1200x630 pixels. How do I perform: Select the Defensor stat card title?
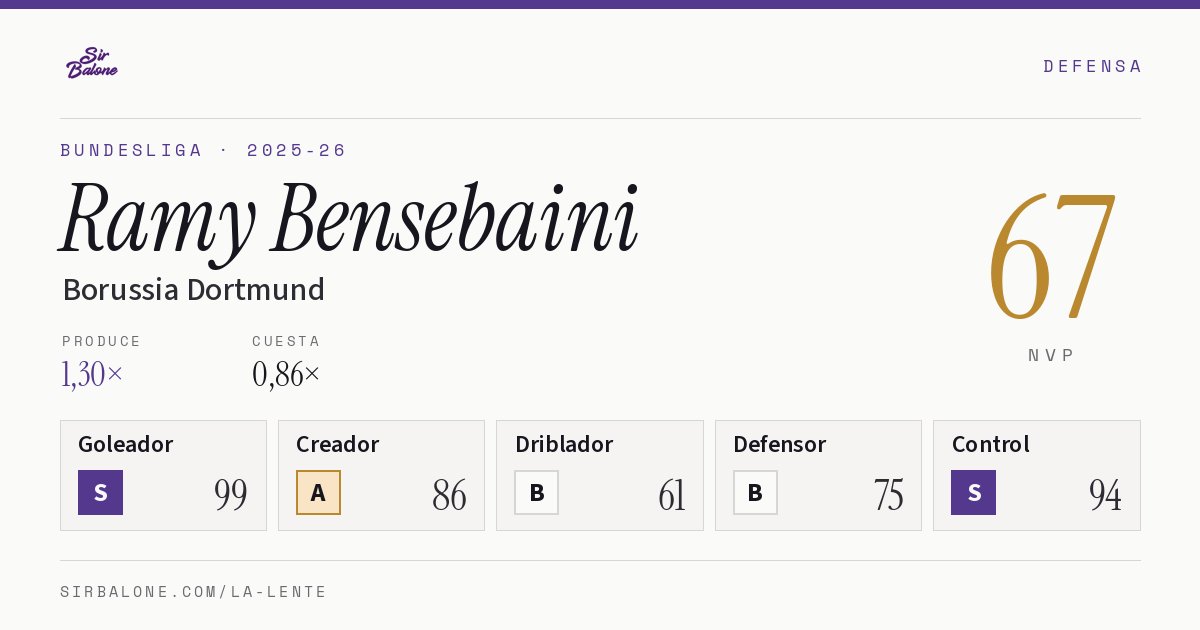(780, 444)
